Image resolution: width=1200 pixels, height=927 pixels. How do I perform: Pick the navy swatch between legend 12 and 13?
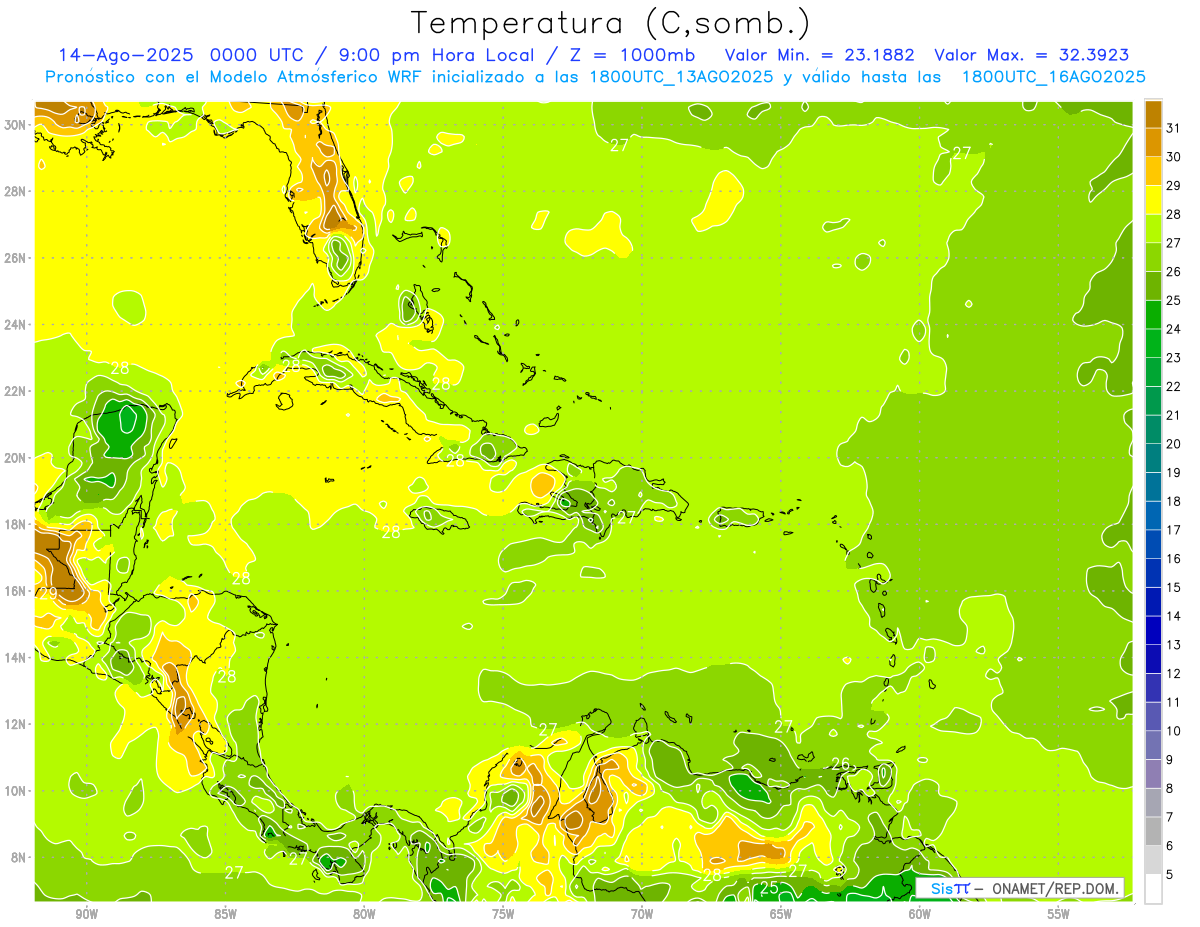point(1153,659)
